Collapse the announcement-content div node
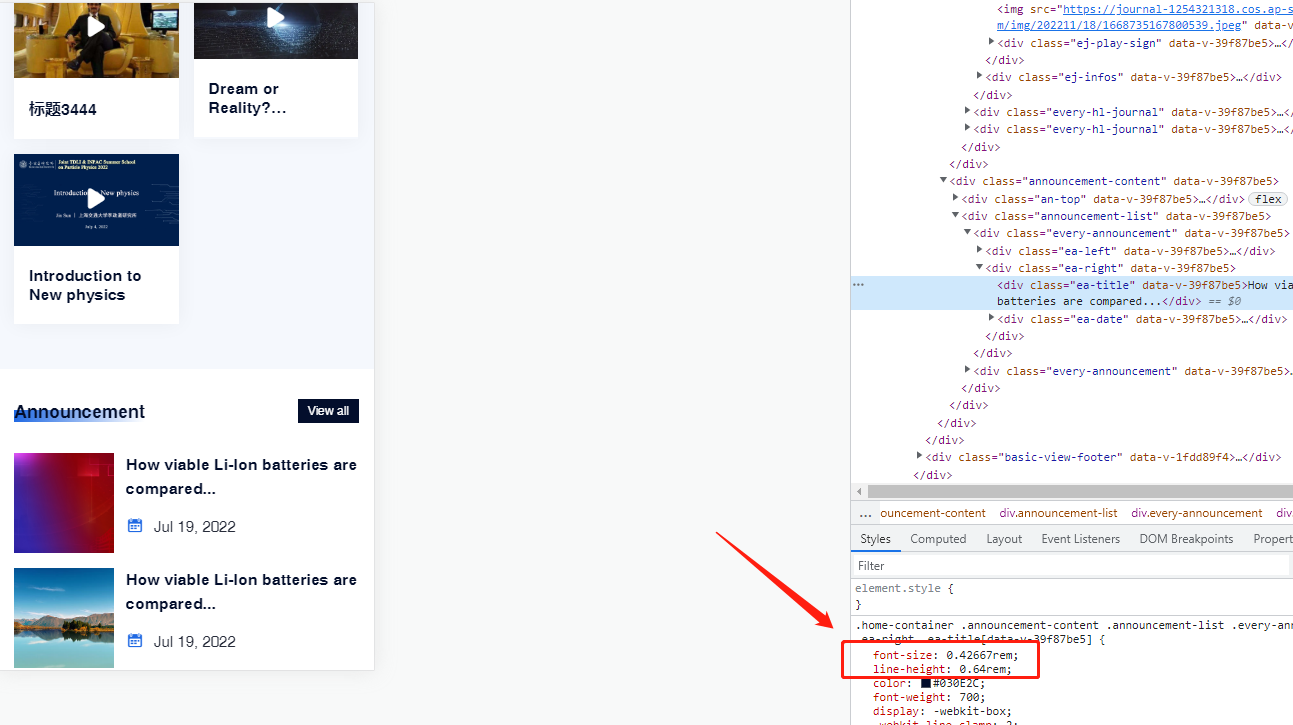The image size is (1293, 725). point(944,181)
